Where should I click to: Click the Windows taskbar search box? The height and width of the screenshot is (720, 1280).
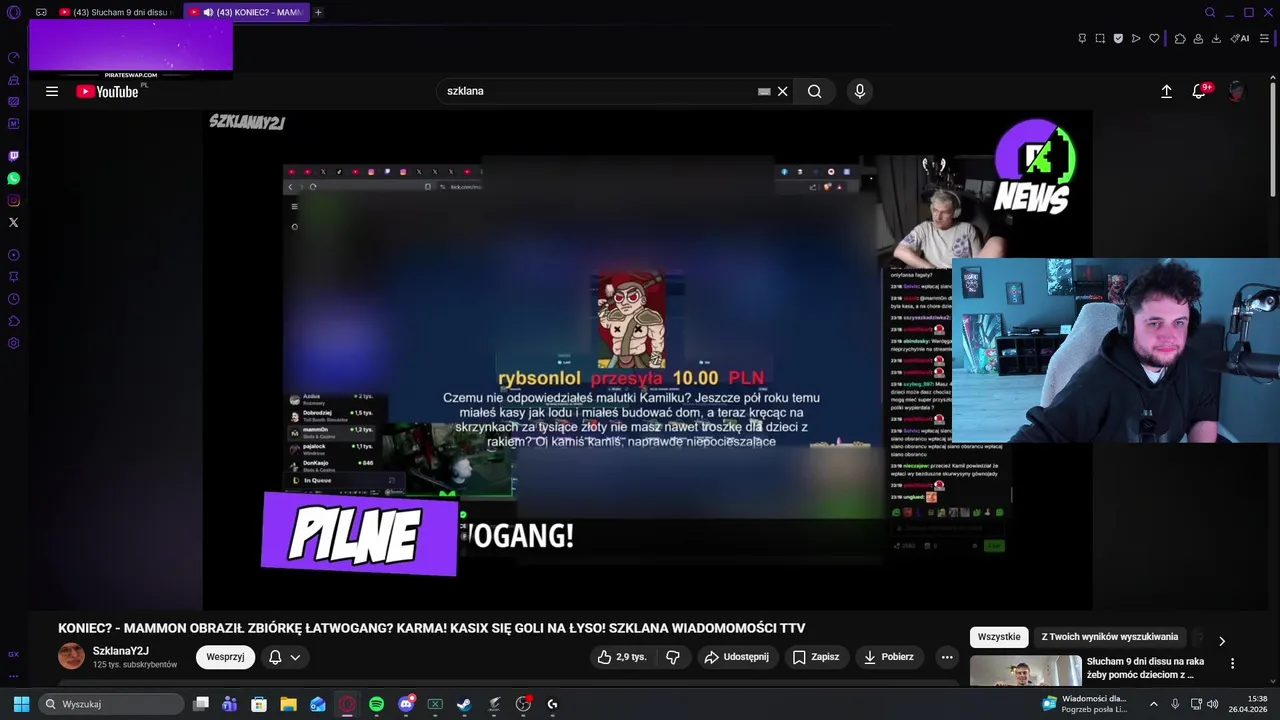(x=110, y=704)
